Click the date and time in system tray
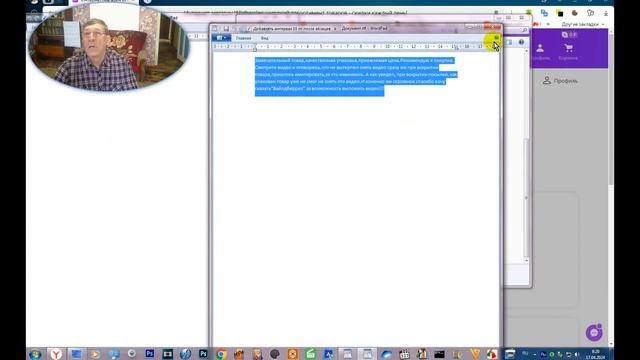 595,354
